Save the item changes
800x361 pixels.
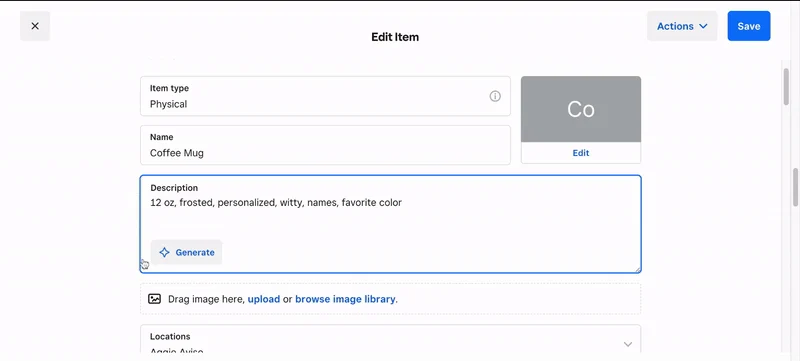748,26
